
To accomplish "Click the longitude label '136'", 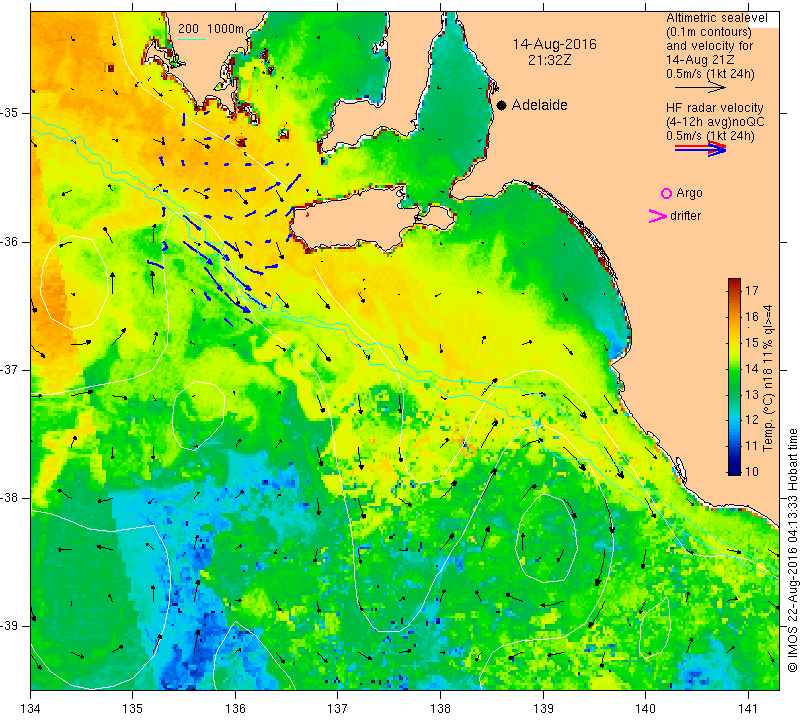I will click(235, 709).
